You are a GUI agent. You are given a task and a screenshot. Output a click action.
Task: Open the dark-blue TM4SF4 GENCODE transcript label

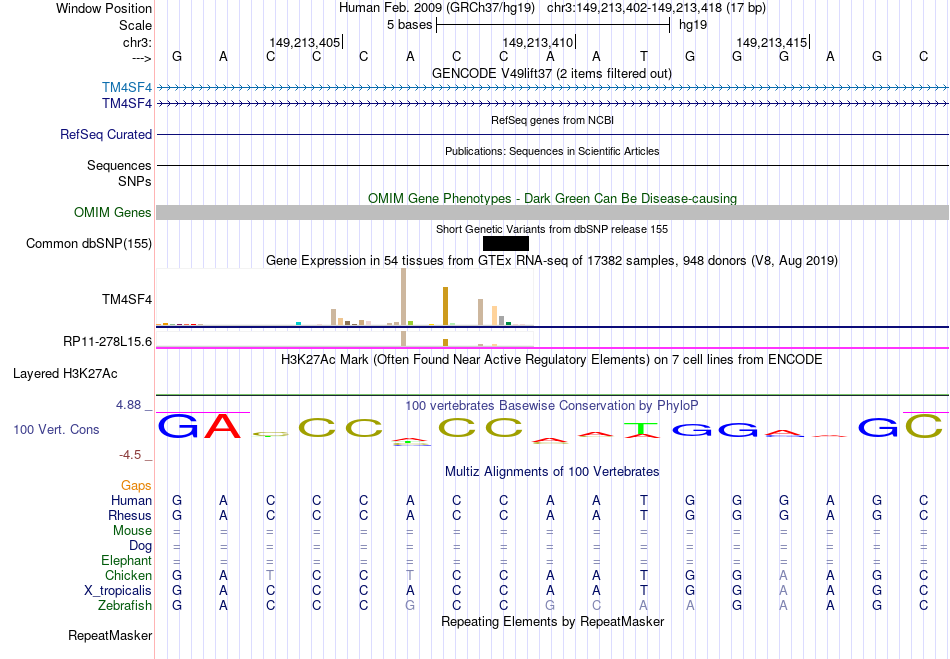(x=127, y=104)
